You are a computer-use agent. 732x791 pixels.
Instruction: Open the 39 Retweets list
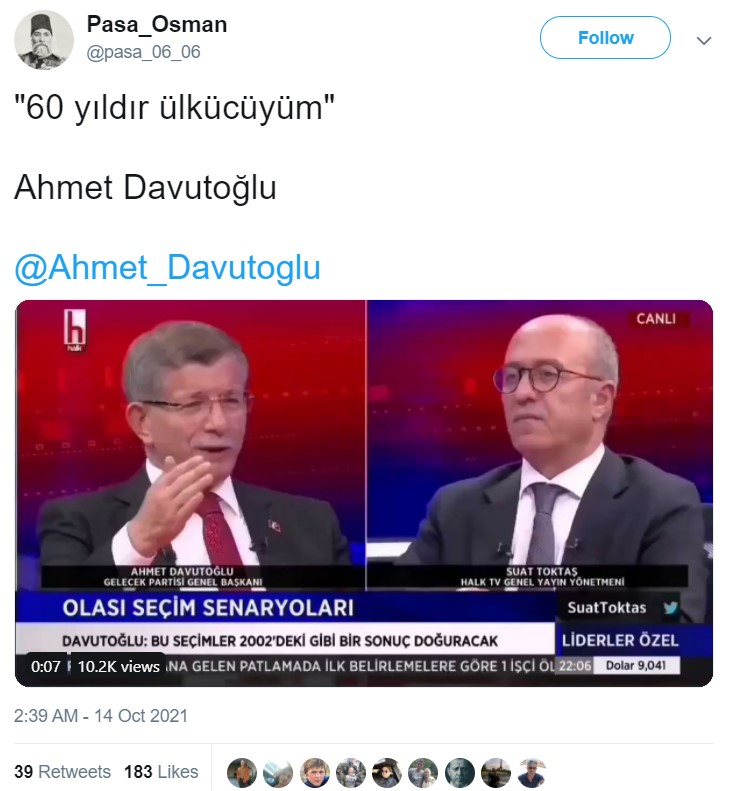pos(63,772)
